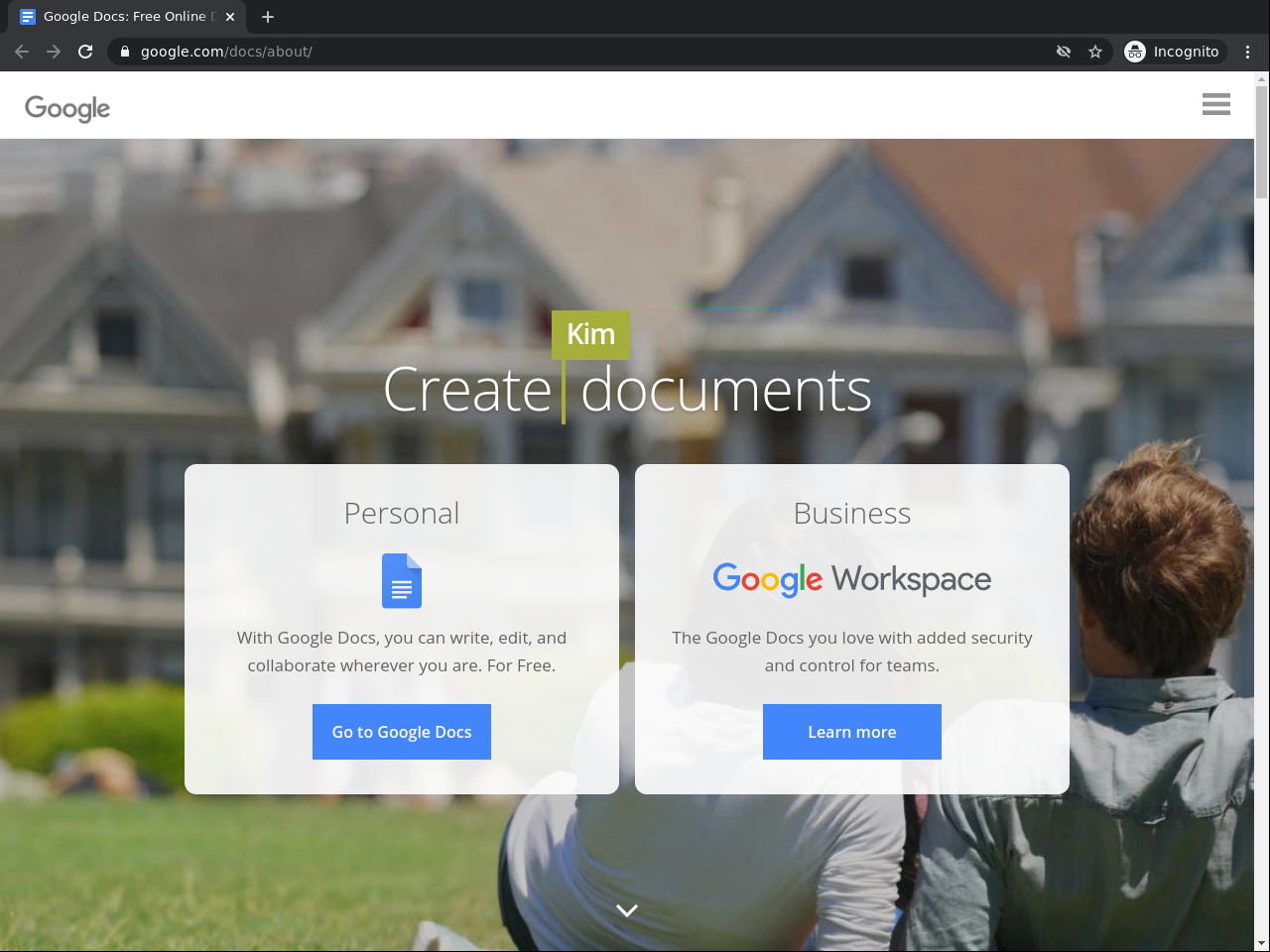Reload the page with refresh icon
Viewport: 1270px width, 952px height.
click(85, 52)
